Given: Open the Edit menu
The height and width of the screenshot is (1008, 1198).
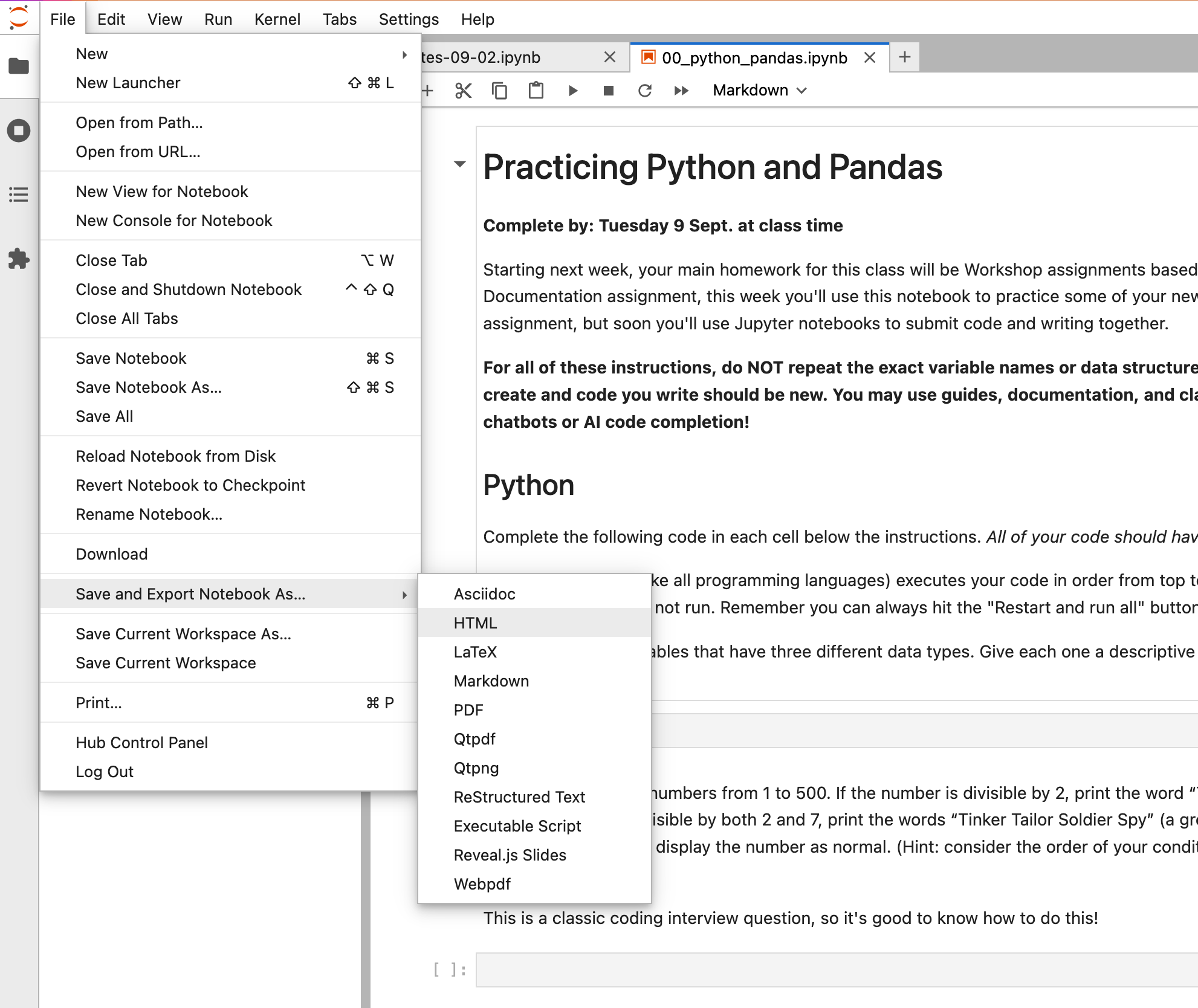Looking at the screenshot, I should [x=111, y=19].
